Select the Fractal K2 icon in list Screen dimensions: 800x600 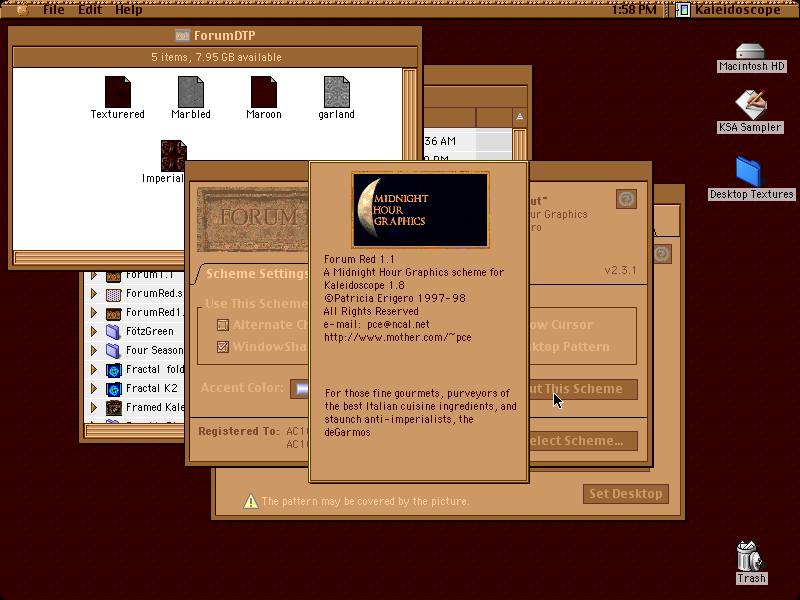click(x=113, y=389)
